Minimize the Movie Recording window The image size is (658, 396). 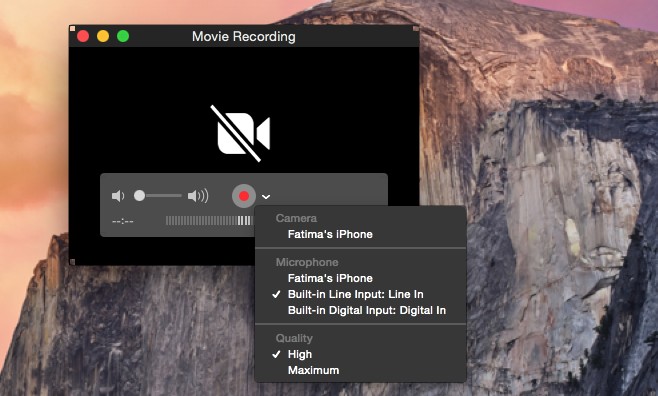click(103, 36)
